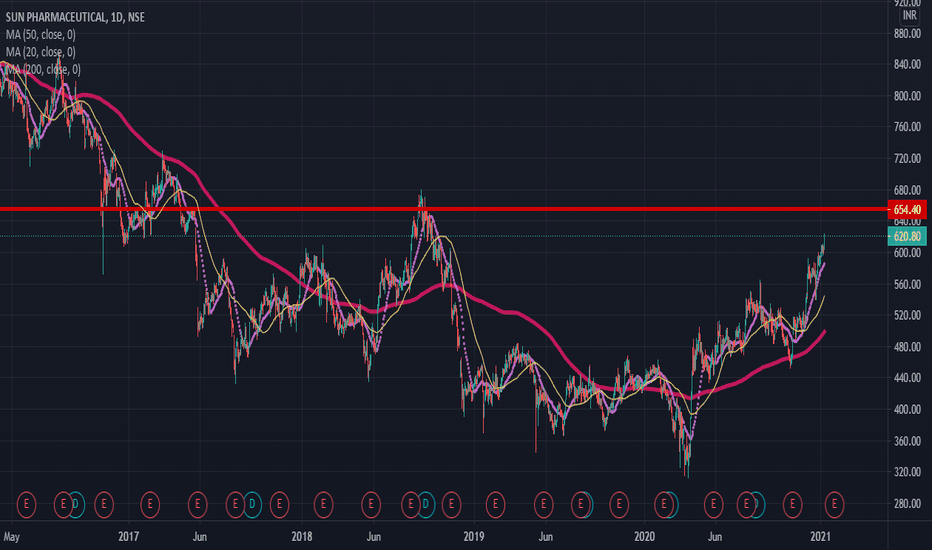Viewport: 932px width, 550px height.
Task: Open earnings marker above Jun 2020 label
Action: 713,505
